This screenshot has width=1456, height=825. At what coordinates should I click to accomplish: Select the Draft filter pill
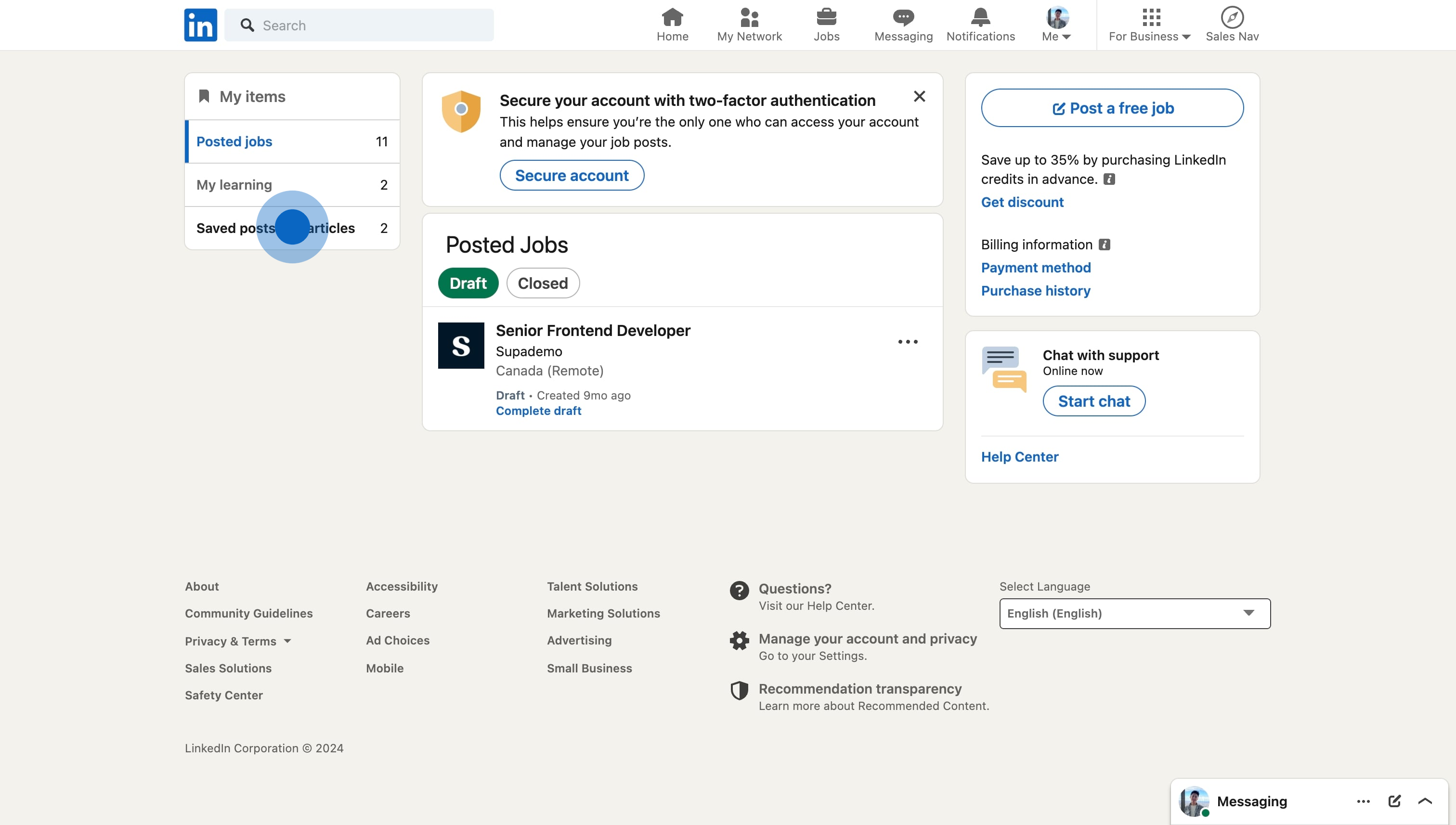468,283
